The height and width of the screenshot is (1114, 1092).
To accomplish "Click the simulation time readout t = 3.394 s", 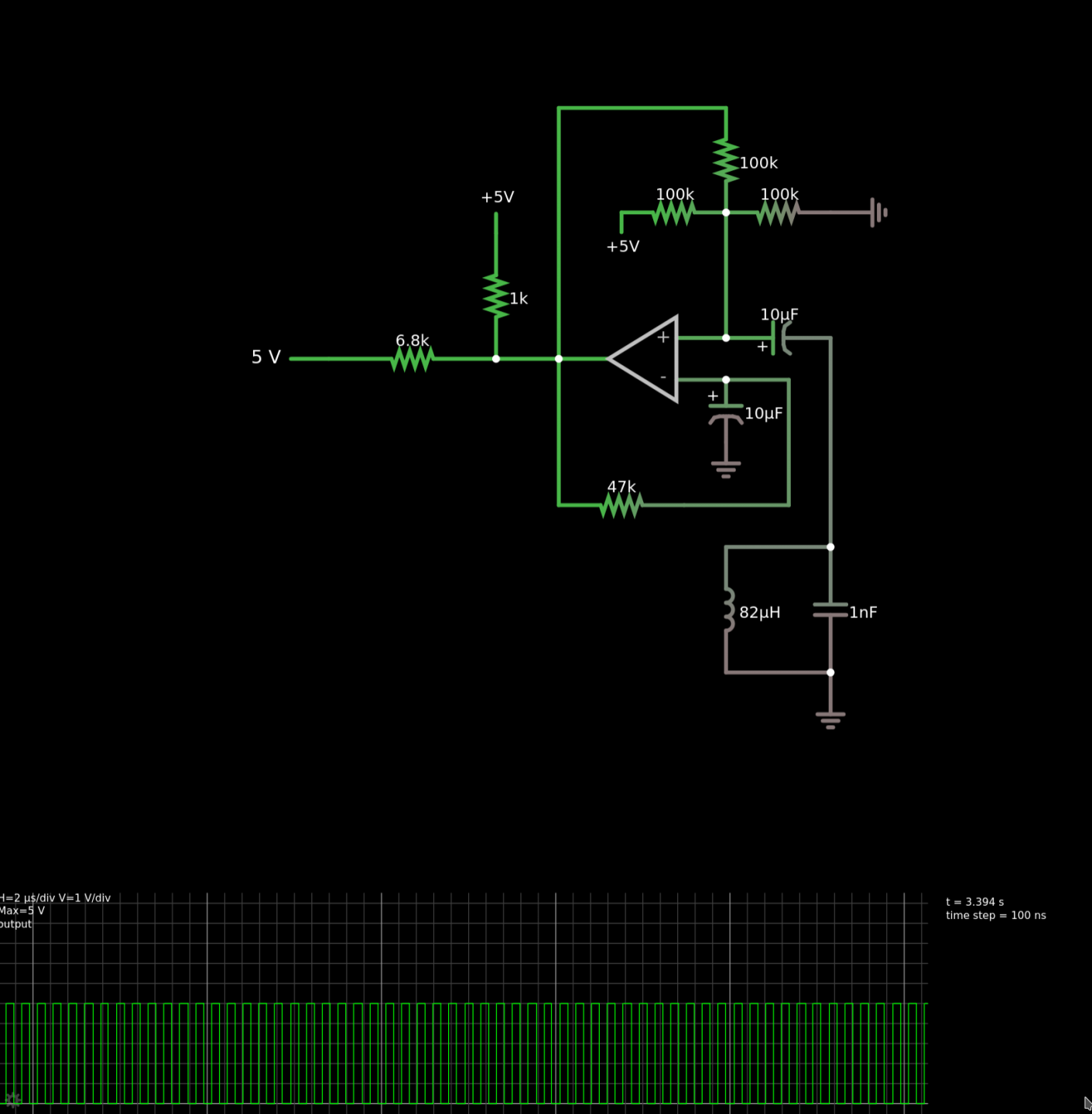I will coord(974,902).
